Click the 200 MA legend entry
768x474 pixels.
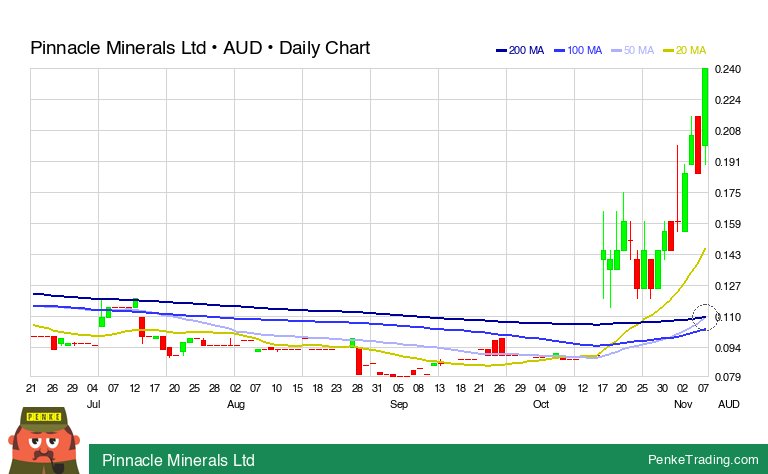[x=520, y=50]
